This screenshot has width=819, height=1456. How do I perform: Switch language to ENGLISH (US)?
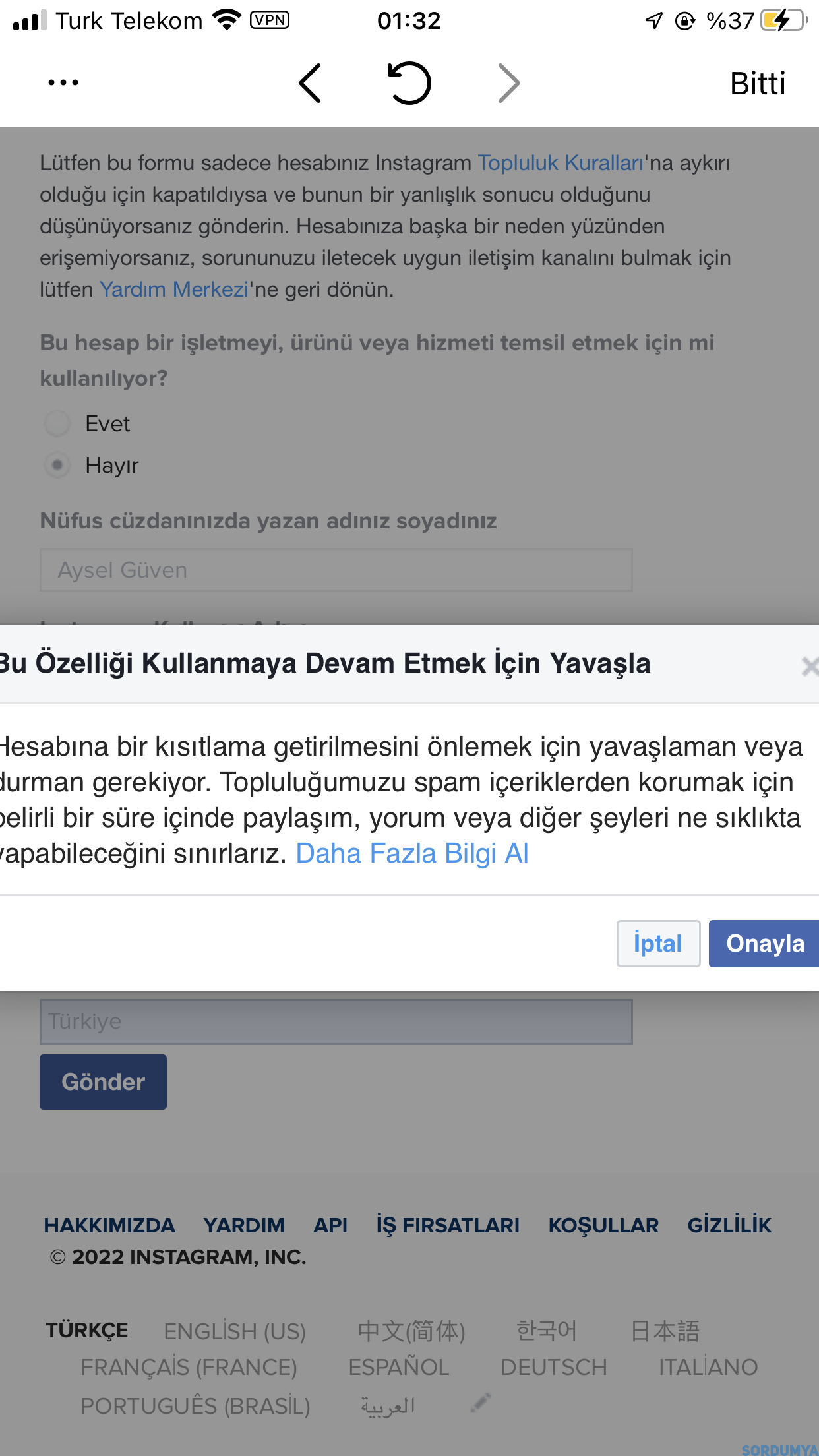[235, 1331]
